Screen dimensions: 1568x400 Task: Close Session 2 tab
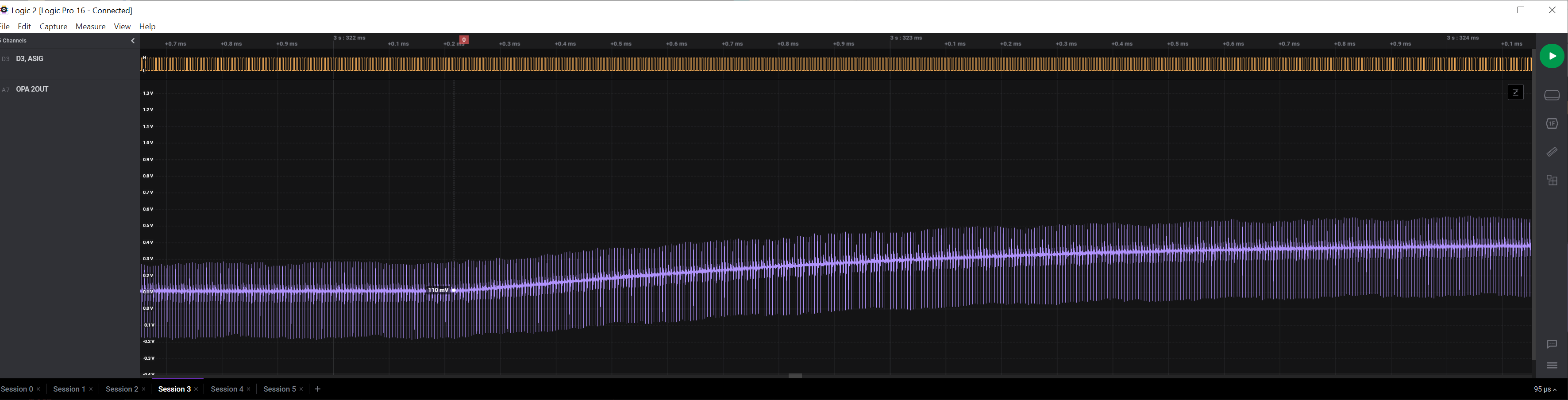[144, 390]
